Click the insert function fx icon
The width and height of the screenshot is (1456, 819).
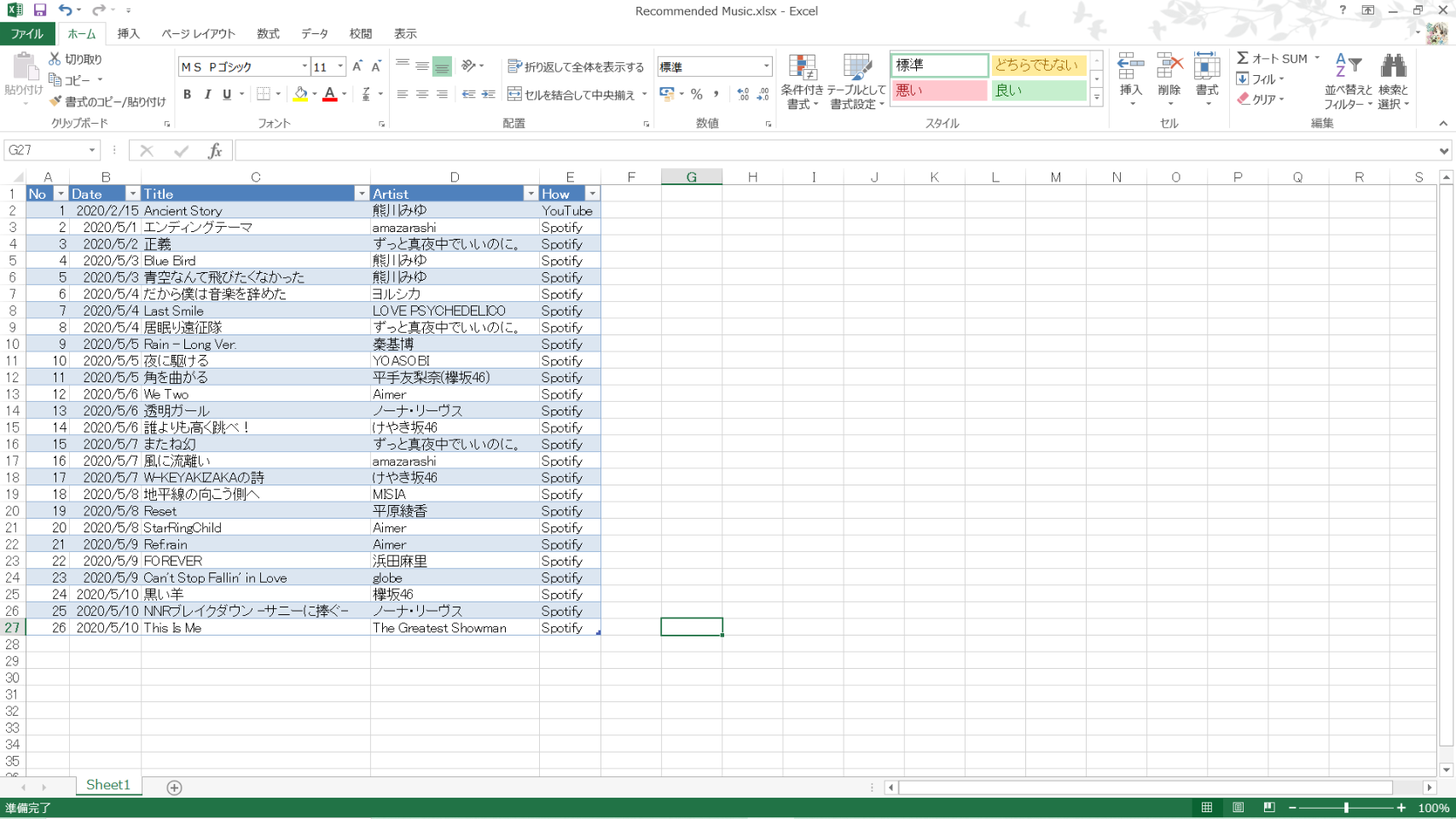click(215, 151)
